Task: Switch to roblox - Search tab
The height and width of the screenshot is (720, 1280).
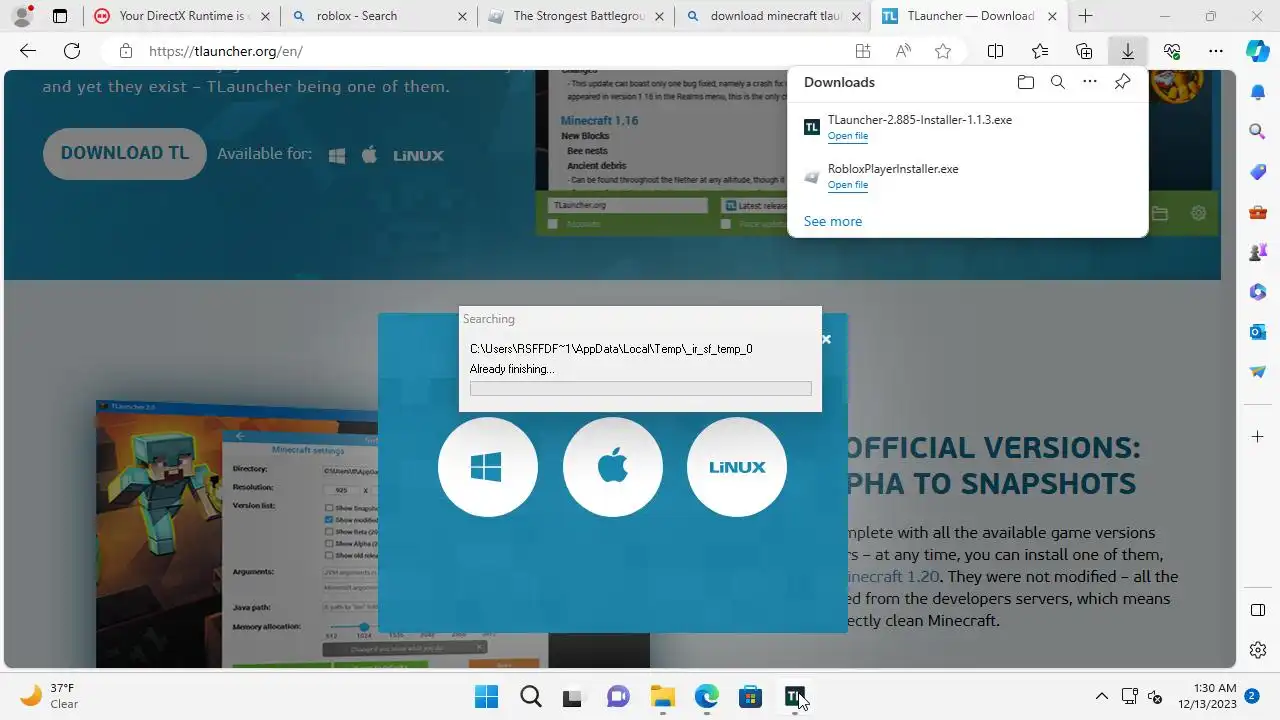Action: point(378,16)
